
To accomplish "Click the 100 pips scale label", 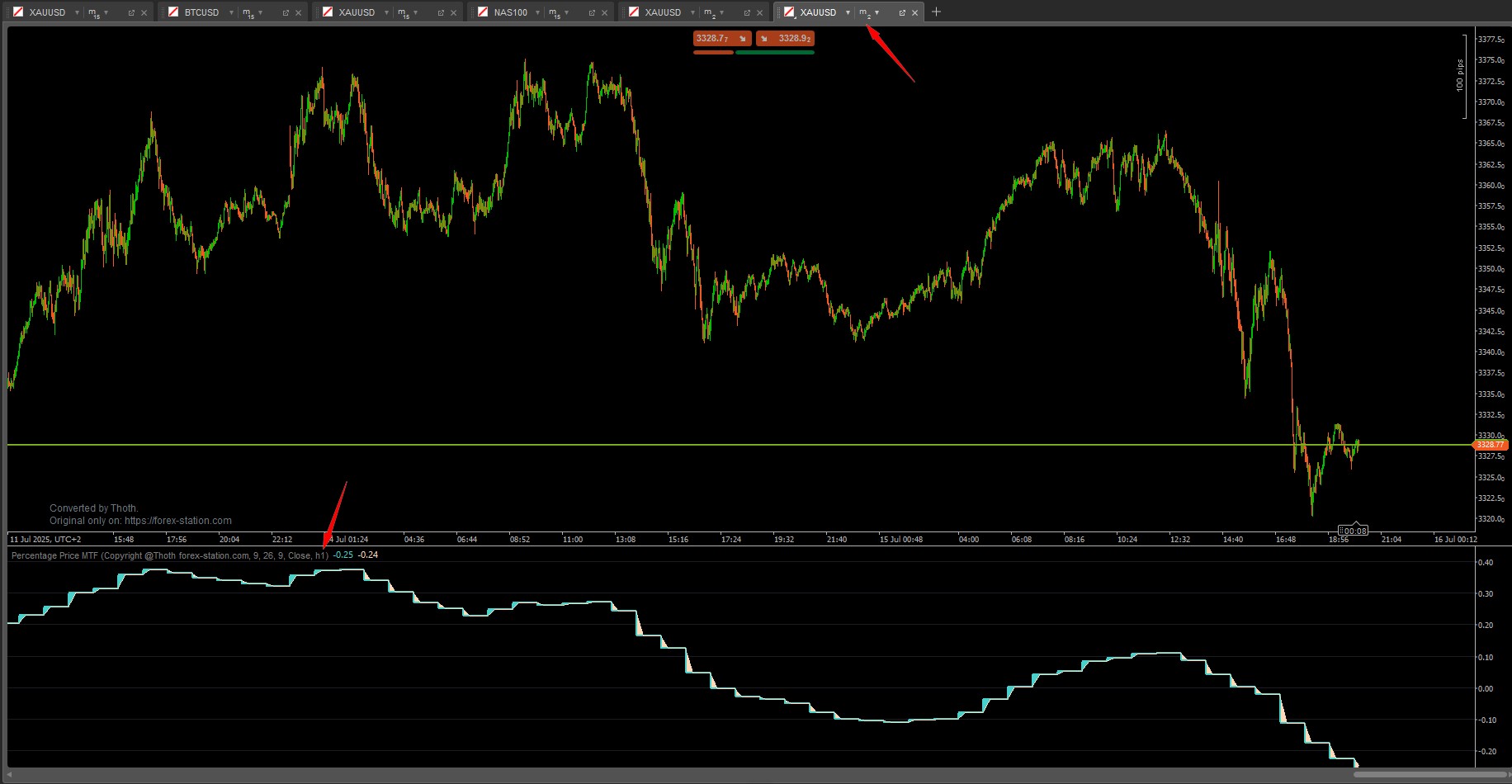I will (1459, 76).
